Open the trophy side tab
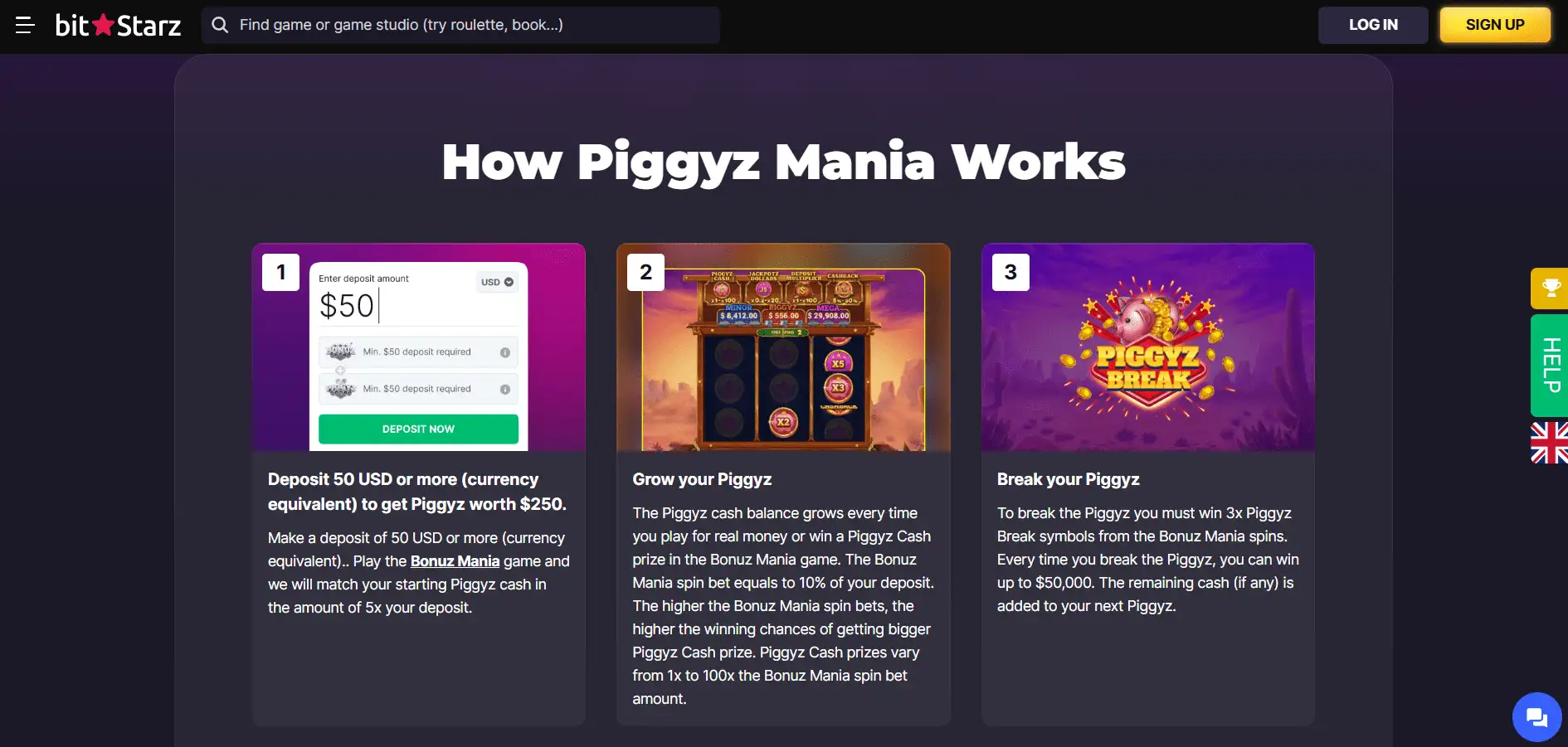The width and height of the screenshot is (1568, 747). pos(1550,289)
